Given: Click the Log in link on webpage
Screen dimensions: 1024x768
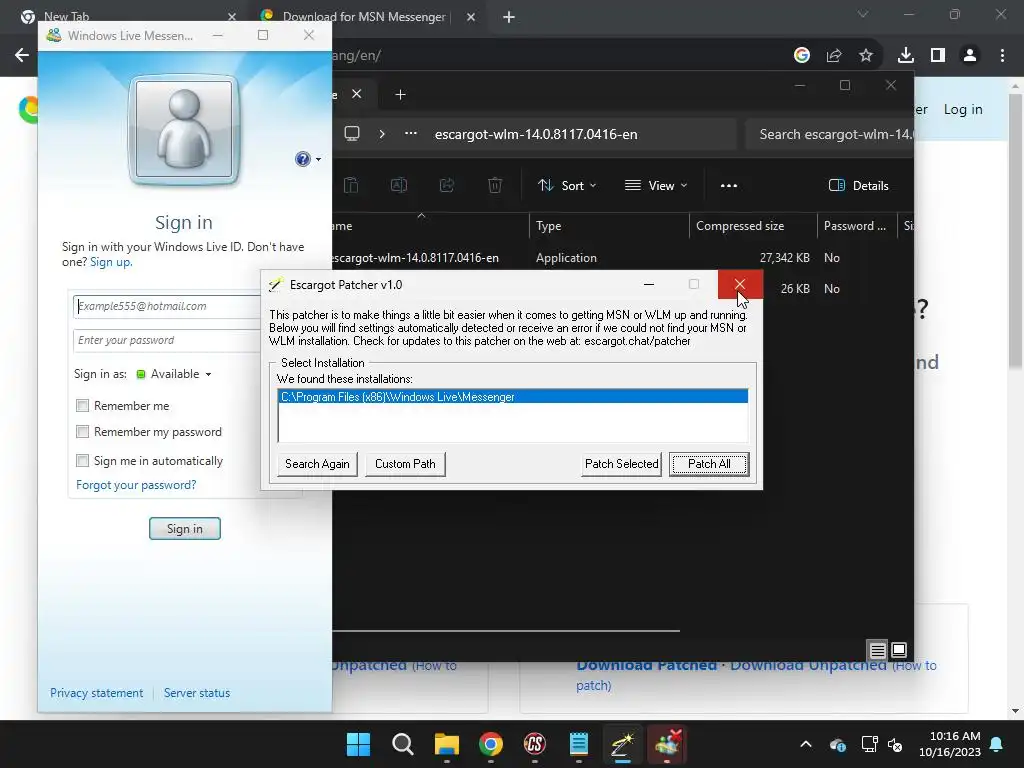Looking at the screenshot, I should tap(963, 109).
